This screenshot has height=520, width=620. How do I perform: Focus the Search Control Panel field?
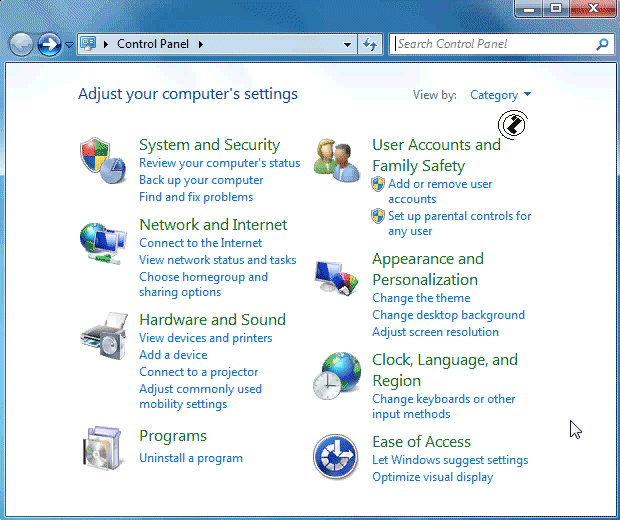pyautogui.click(x=494, y=44)
